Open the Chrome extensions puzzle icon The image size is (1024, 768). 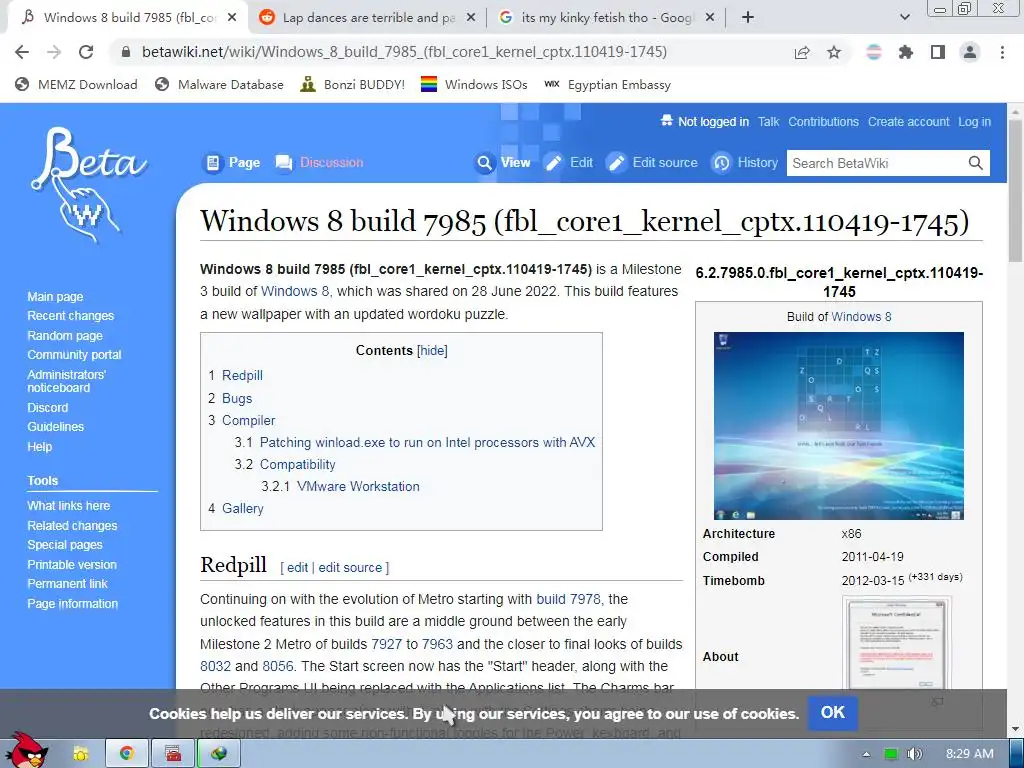[x=906, y=52]
